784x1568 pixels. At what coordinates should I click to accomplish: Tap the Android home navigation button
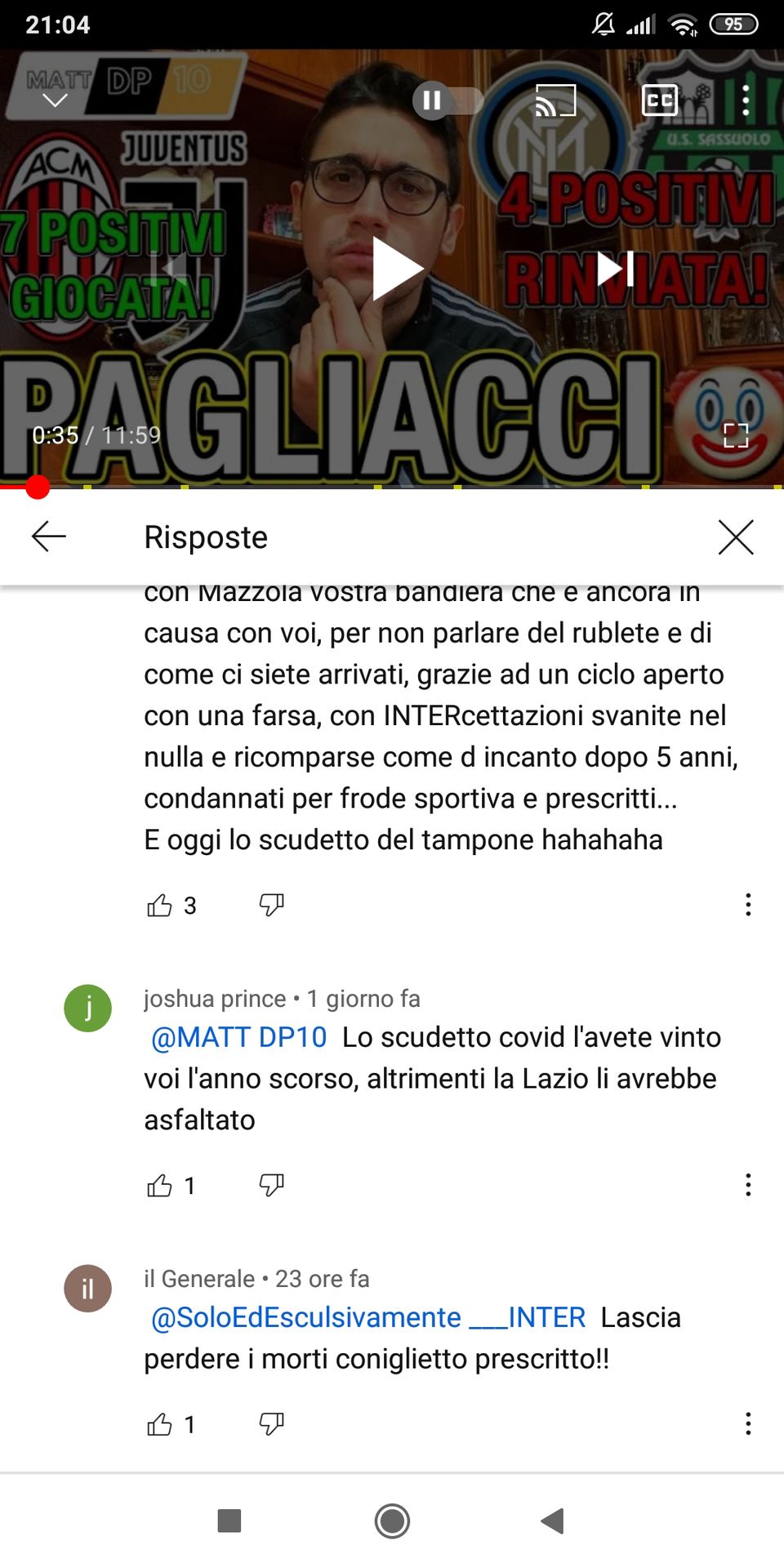pyautogui.click(x=392, y=1521)
